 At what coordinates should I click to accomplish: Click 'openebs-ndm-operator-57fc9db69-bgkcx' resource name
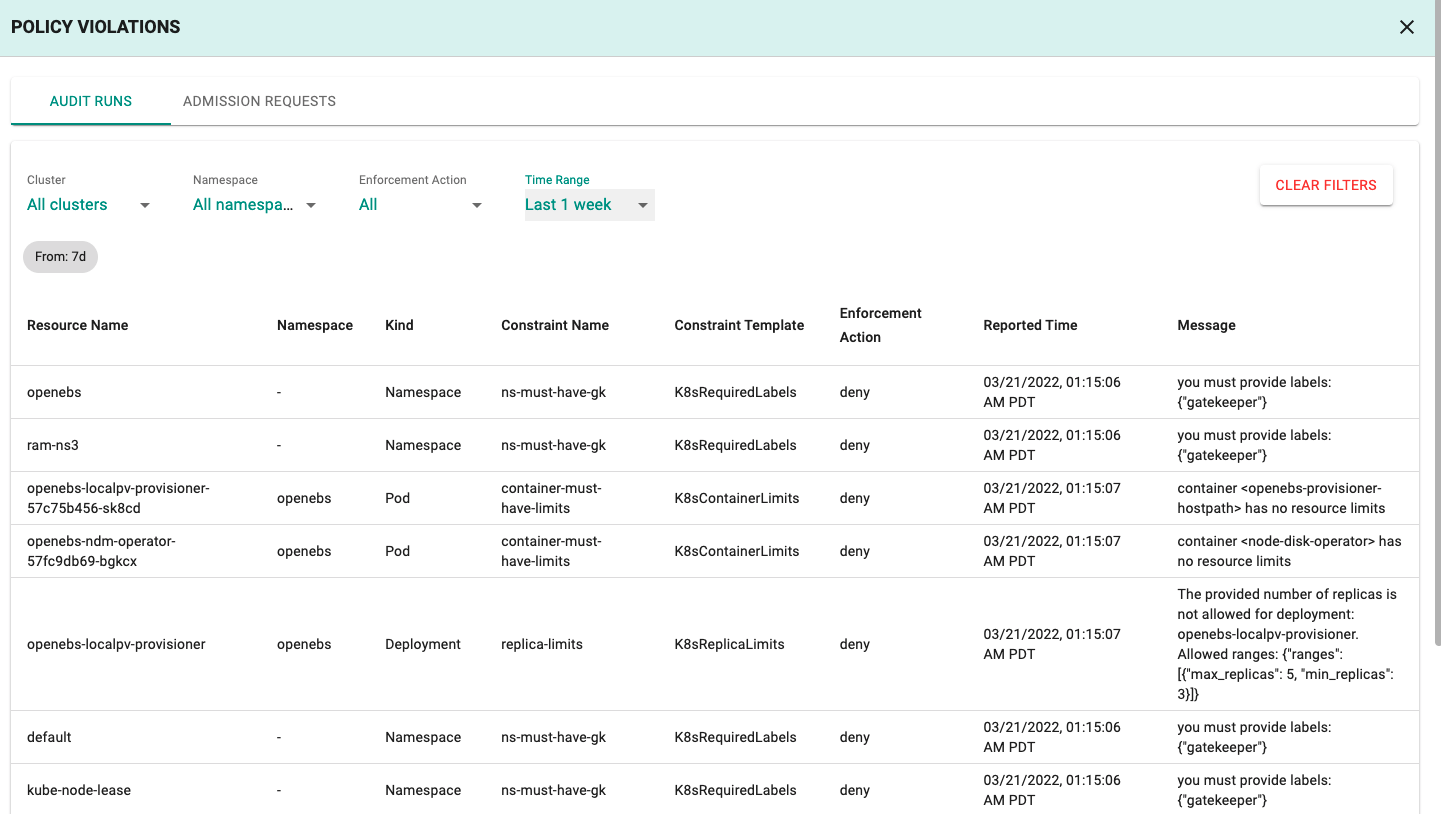click(101, 551)
